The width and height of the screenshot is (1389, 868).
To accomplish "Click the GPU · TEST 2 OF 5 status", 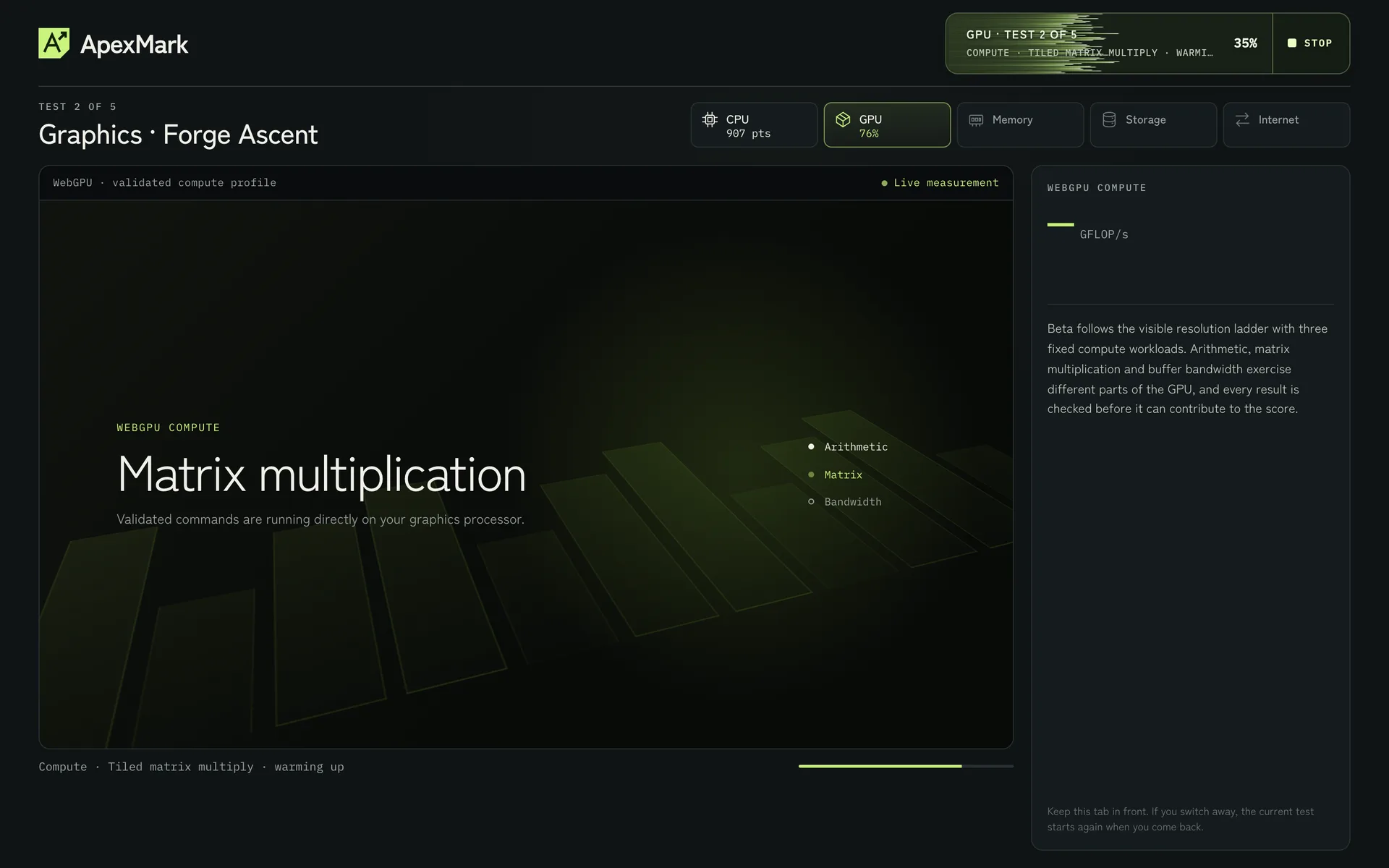I will (1021, 35).
